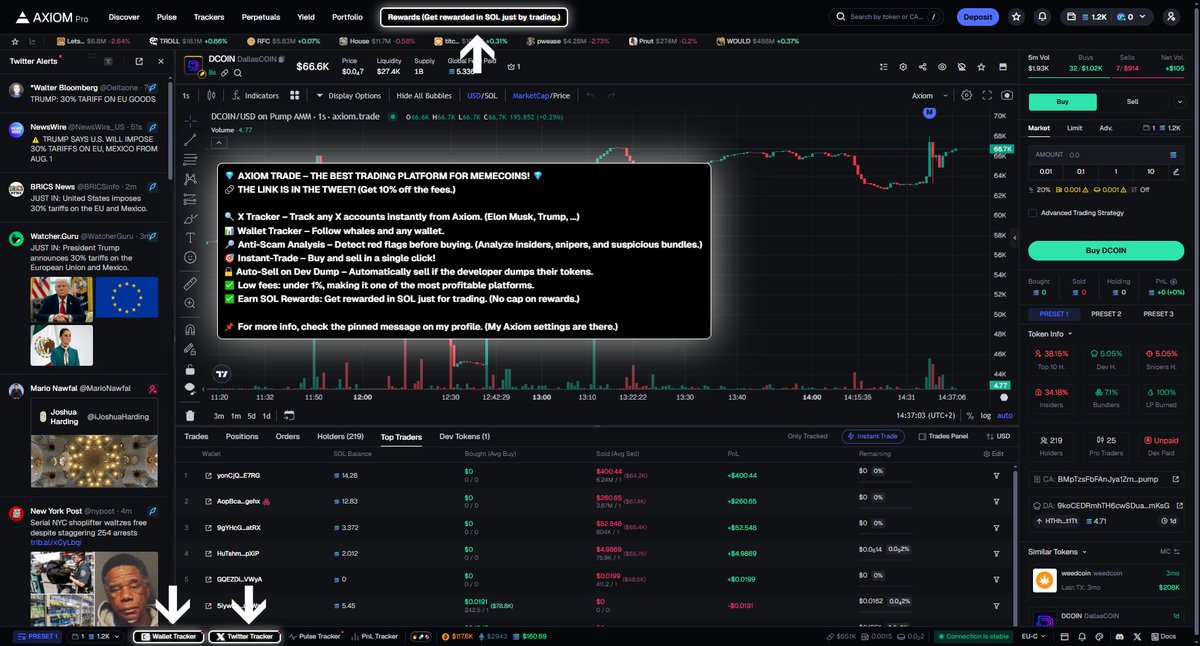
Task: Switch to the Dev Tokens (1) tab
Action: tap(465, 436)
